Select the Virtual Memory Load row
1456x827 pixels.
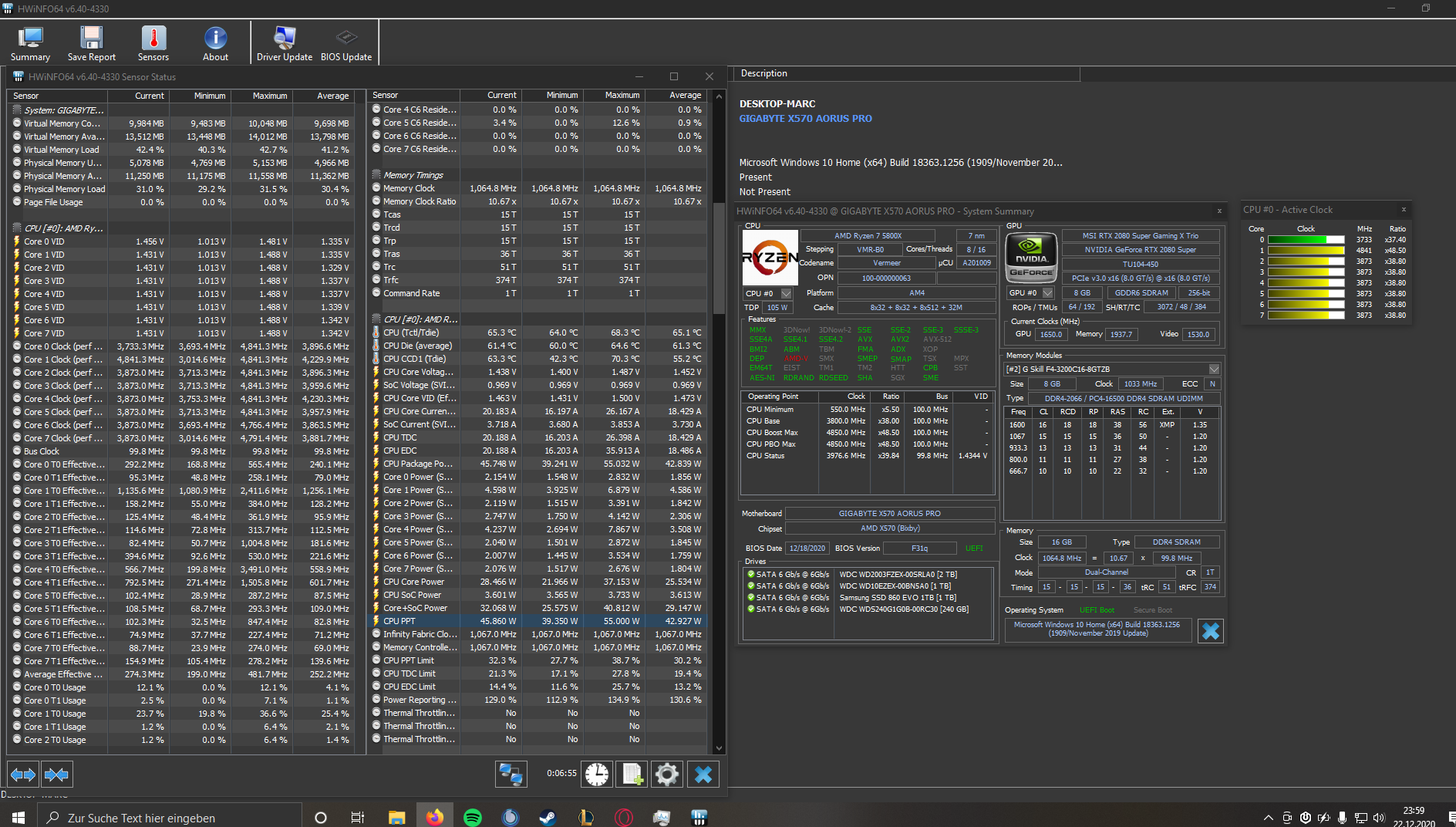pos(182,150)
